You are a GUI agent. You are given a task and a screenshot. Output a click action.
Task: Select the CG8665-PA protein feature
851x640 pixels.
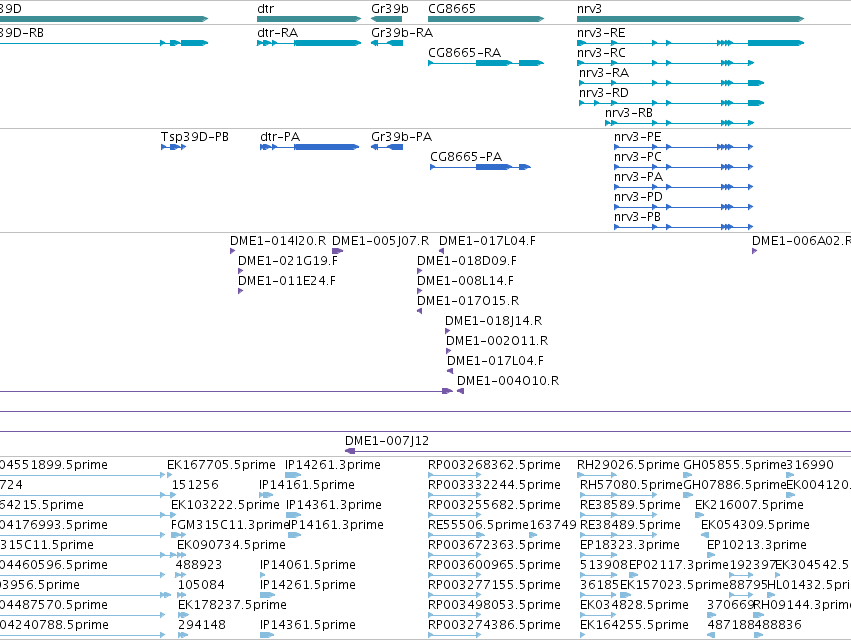[x=480, y=167]
